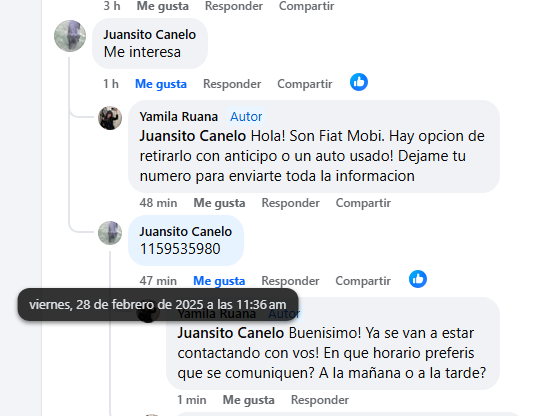Open Juansito Canelo's avatar beside "Me interesa"
Viewport: 537px width, 416px height.
coord(70,36)
